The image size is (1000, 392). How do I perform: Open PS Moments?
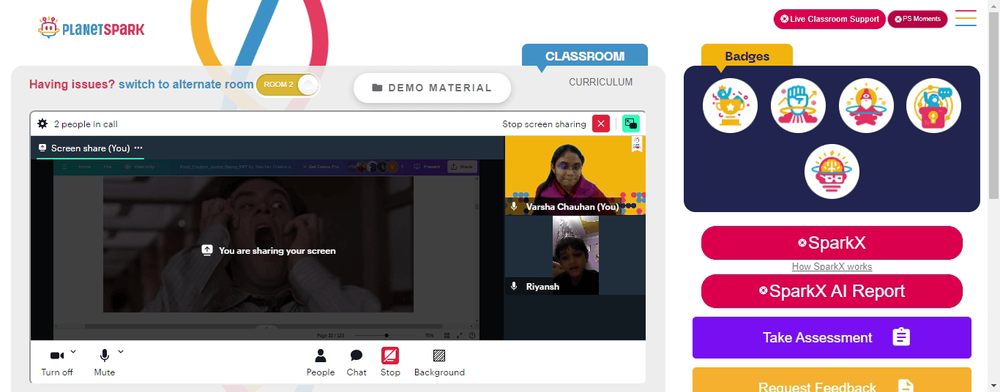tap(917, 19)
